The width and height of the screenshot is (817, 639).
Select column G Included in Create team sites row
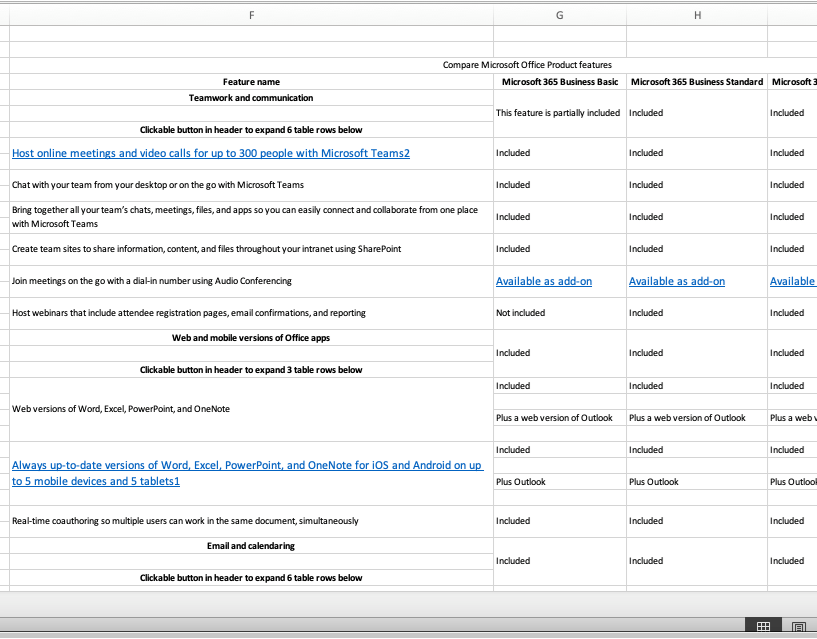pos(560,249)
